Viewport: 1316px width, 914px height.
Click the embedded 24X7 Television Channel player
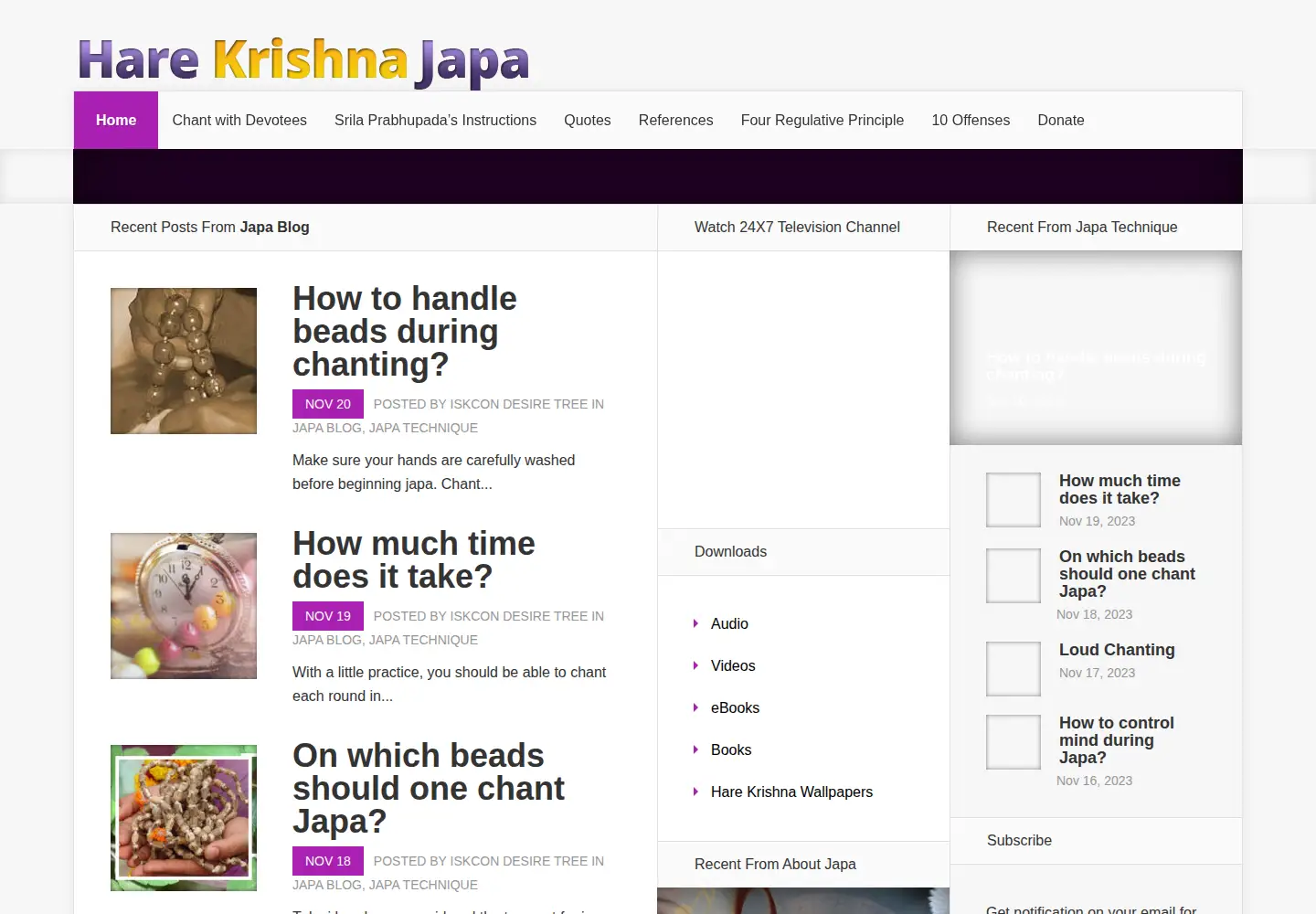coord(803,389)
